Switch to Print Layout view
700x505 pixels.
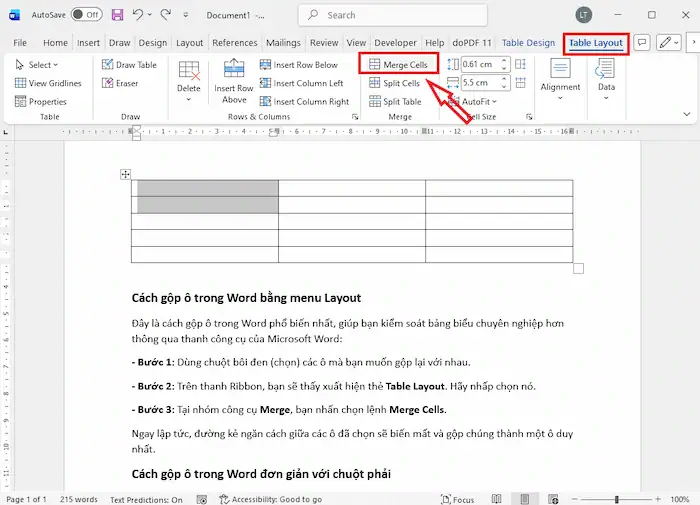[525, 499]
